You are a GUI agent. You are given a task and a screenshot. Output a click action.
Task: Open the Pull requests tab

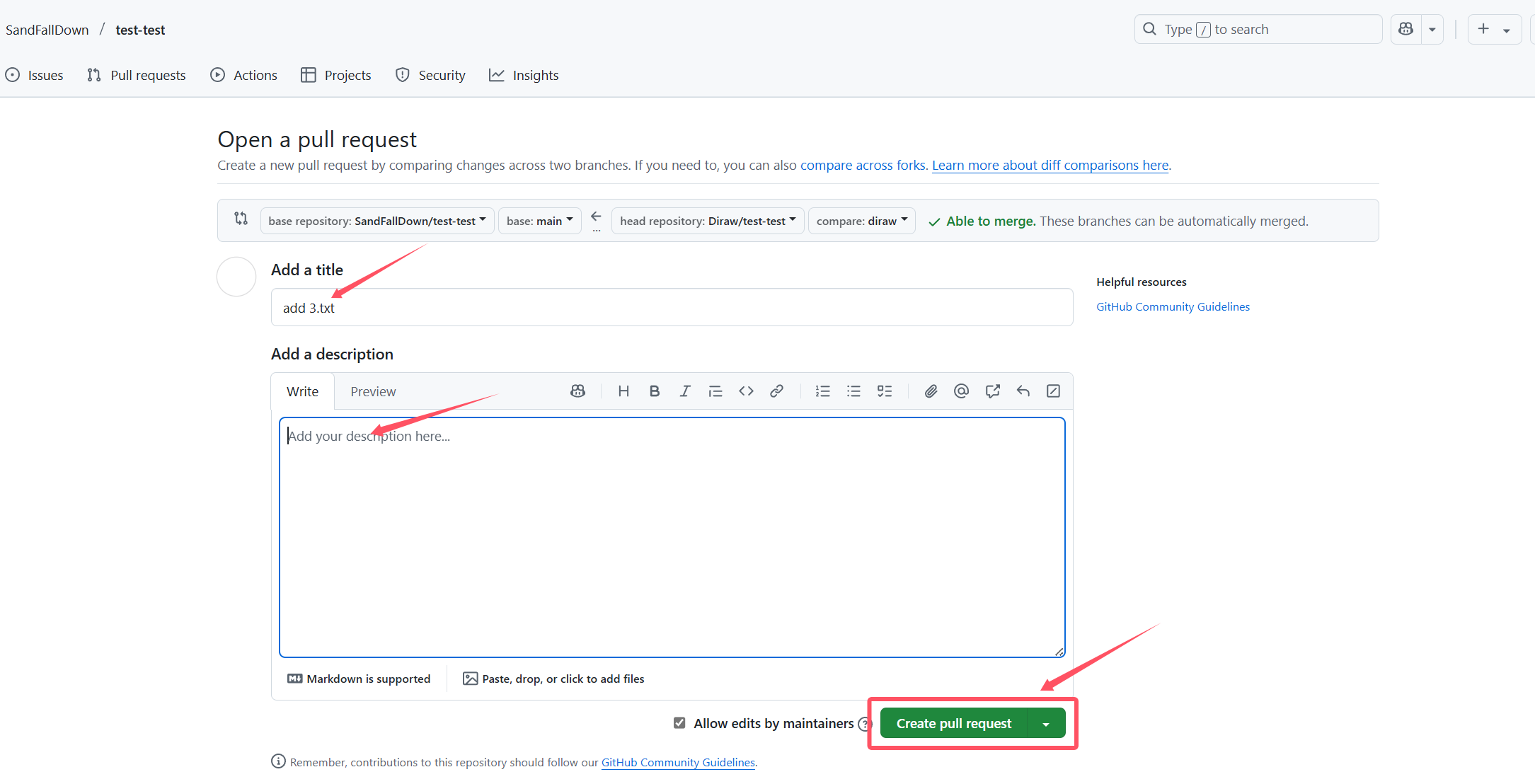137,75
